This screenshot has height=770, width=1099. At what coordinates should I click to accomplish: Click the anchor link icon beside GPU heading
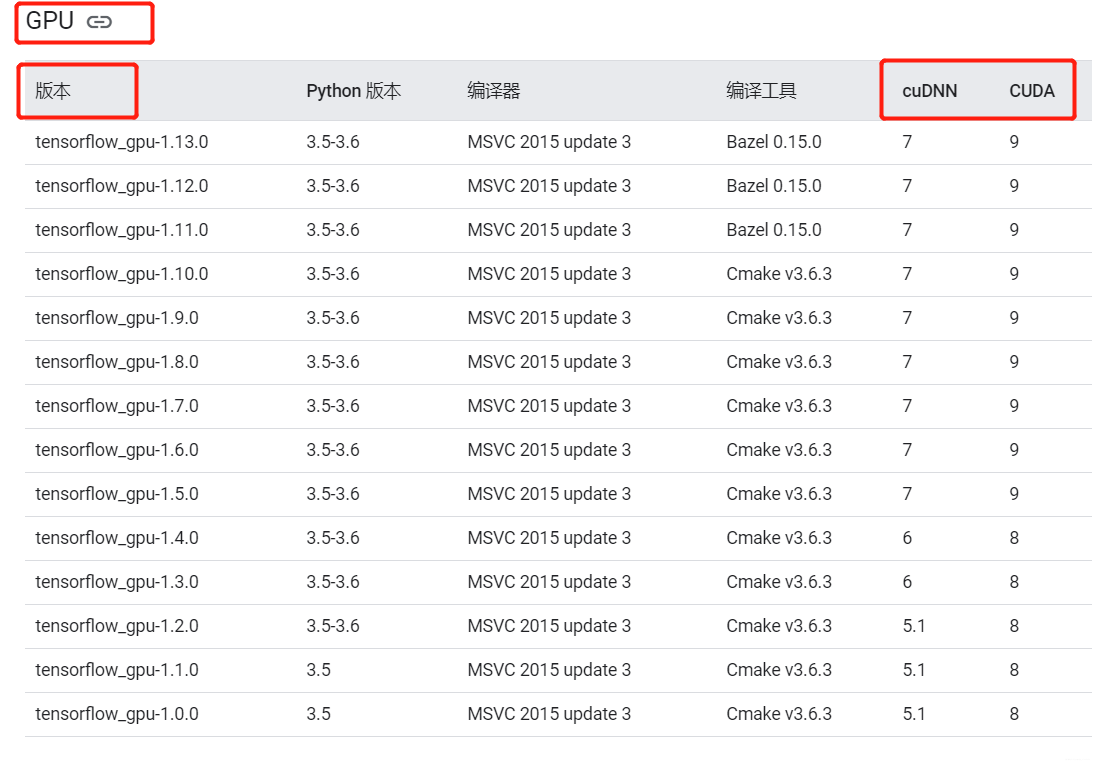point(99,22)
